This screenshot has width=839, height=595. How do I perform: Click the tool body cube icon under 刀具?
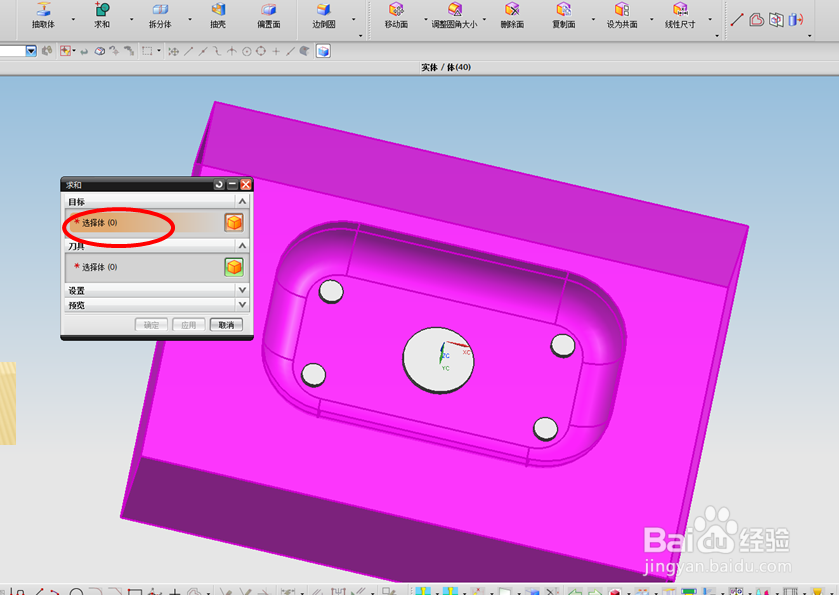[x=234, y=266]
